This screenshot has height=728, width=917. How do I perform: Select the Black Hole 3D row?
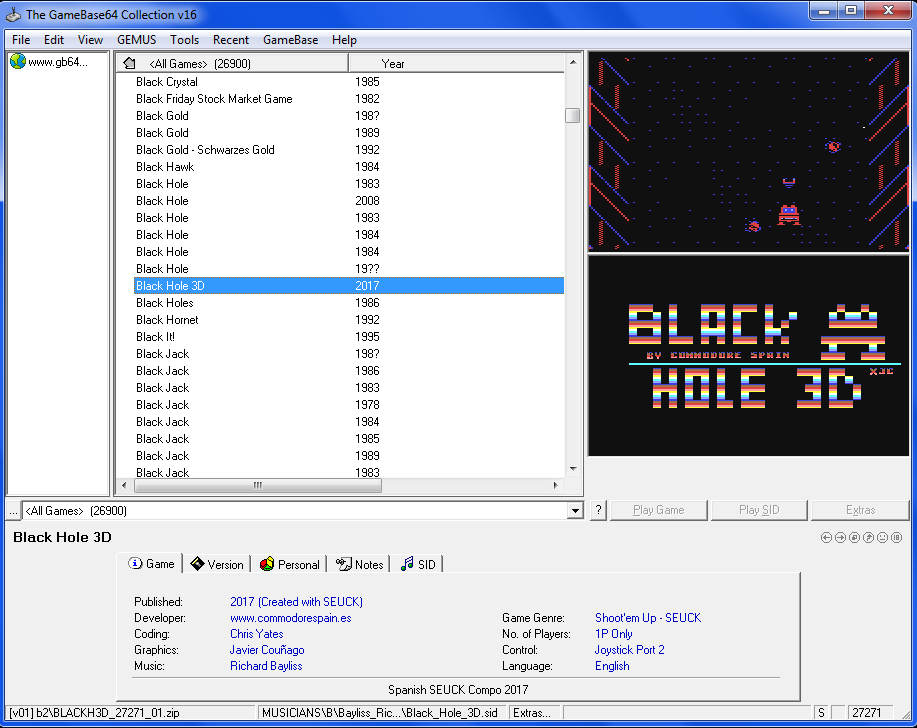click(x=349, y=285)
